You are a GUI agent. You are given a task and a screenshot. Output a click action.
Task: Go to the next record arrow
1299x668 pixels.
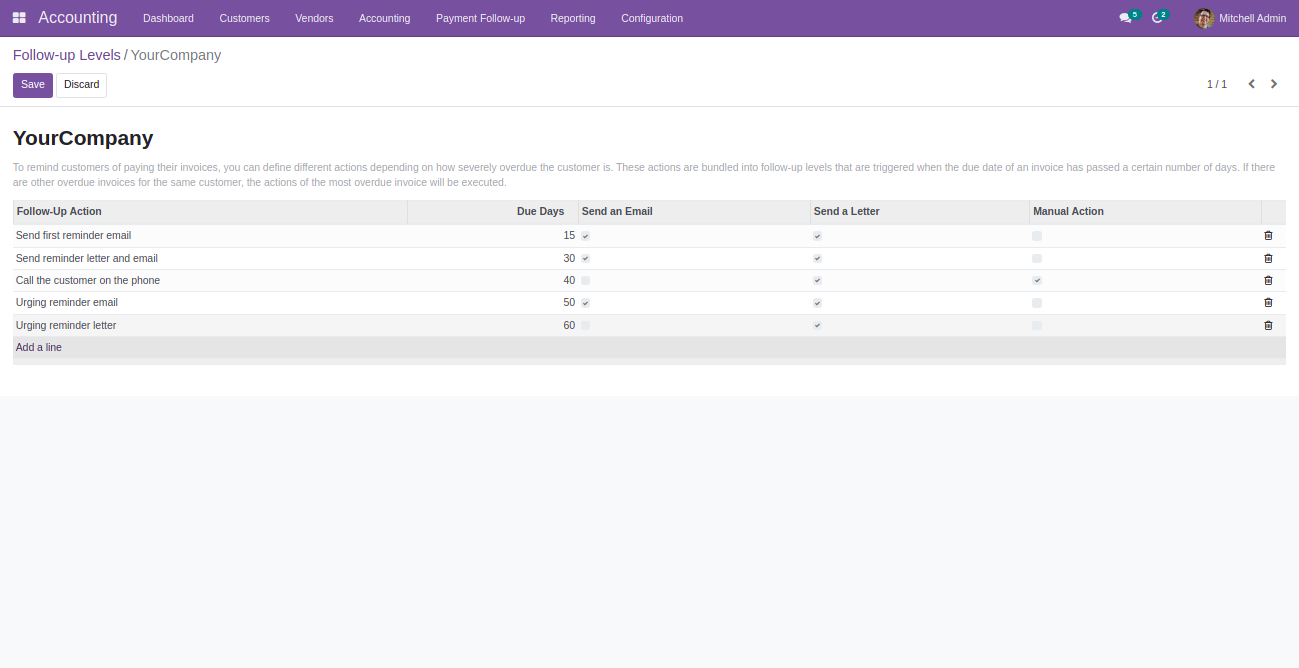pos(1274,84)
